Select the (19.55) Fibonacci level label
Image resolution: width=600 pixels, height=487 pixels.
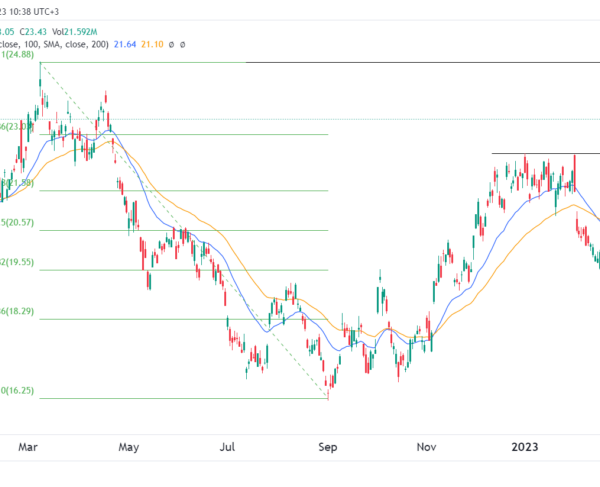pos(17,262)
